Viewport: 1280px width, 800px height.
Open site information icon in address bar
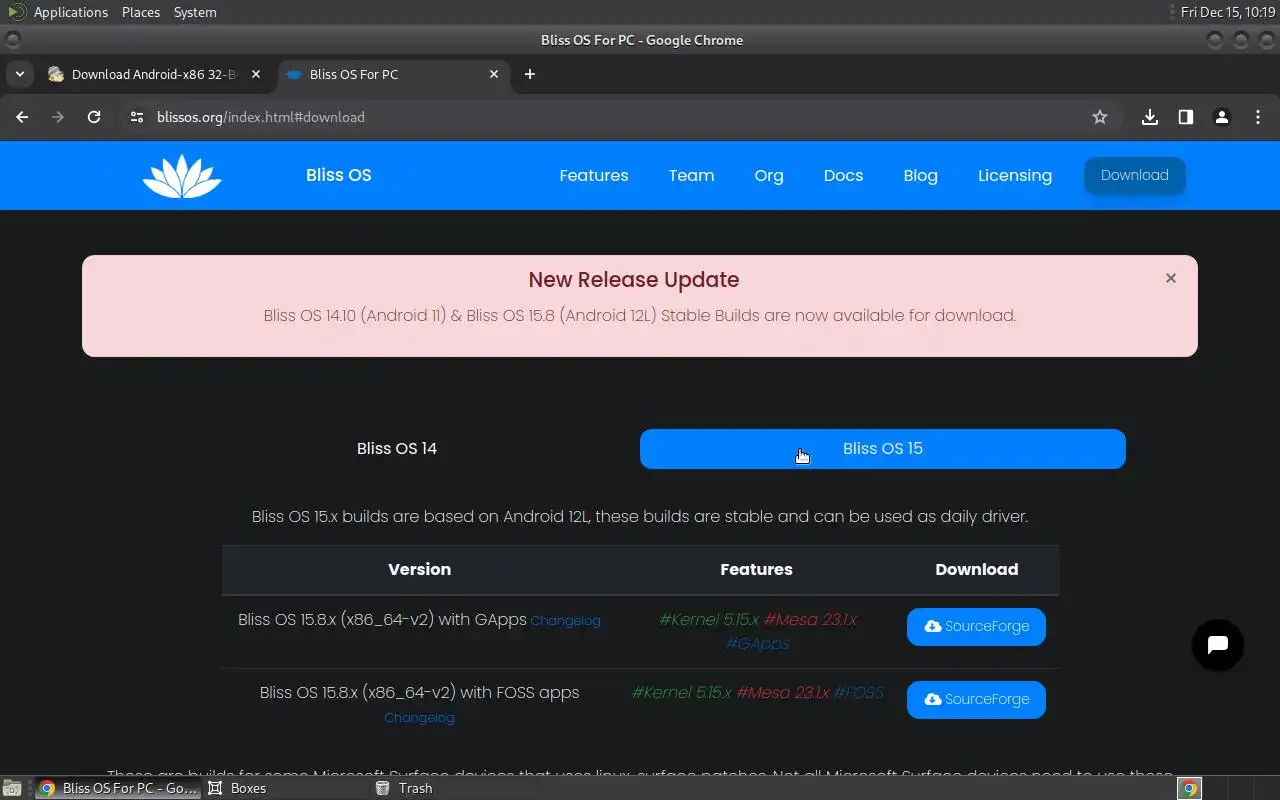point(137,117)
